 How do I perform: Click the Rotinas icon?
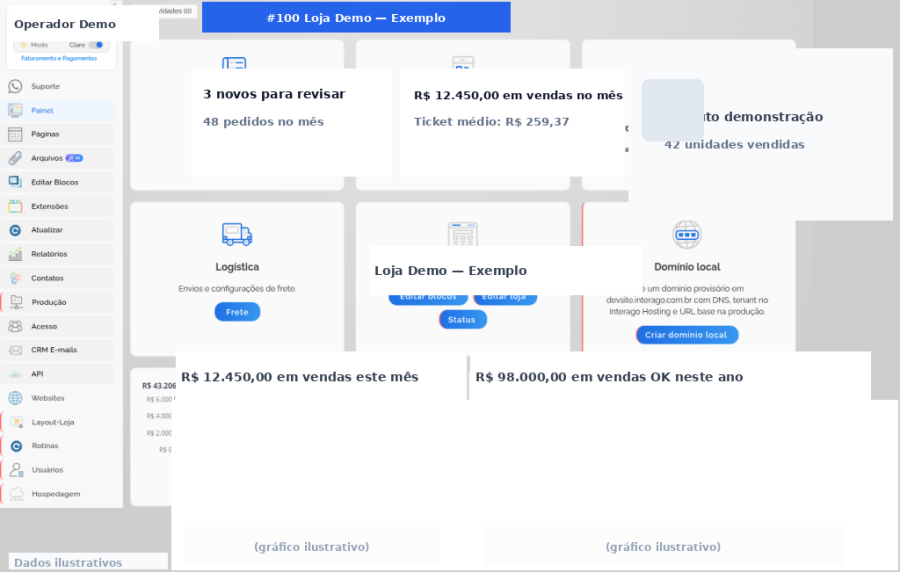(x=16, y=446)
